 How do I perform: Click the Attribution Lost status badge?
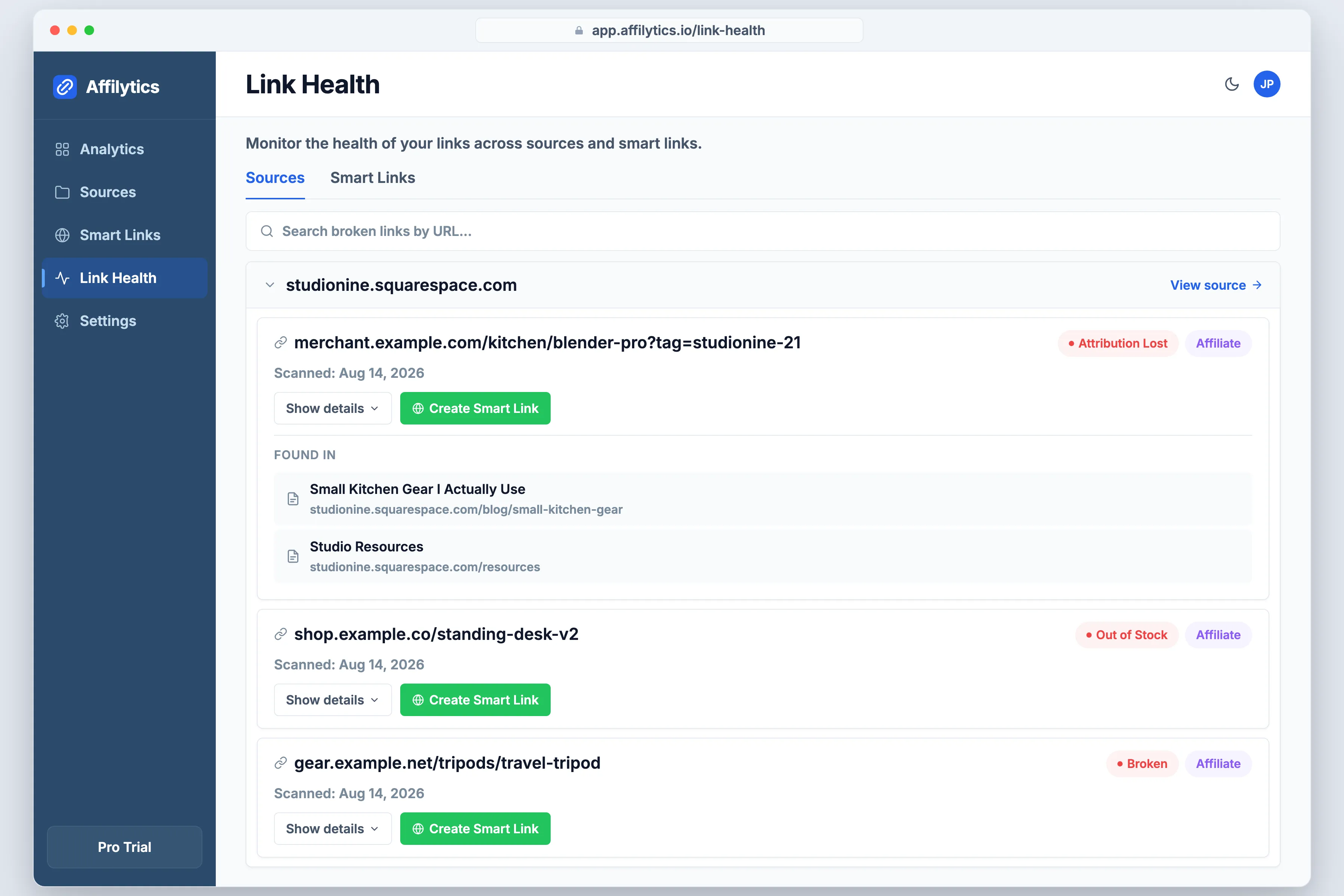click(1118, 343)
